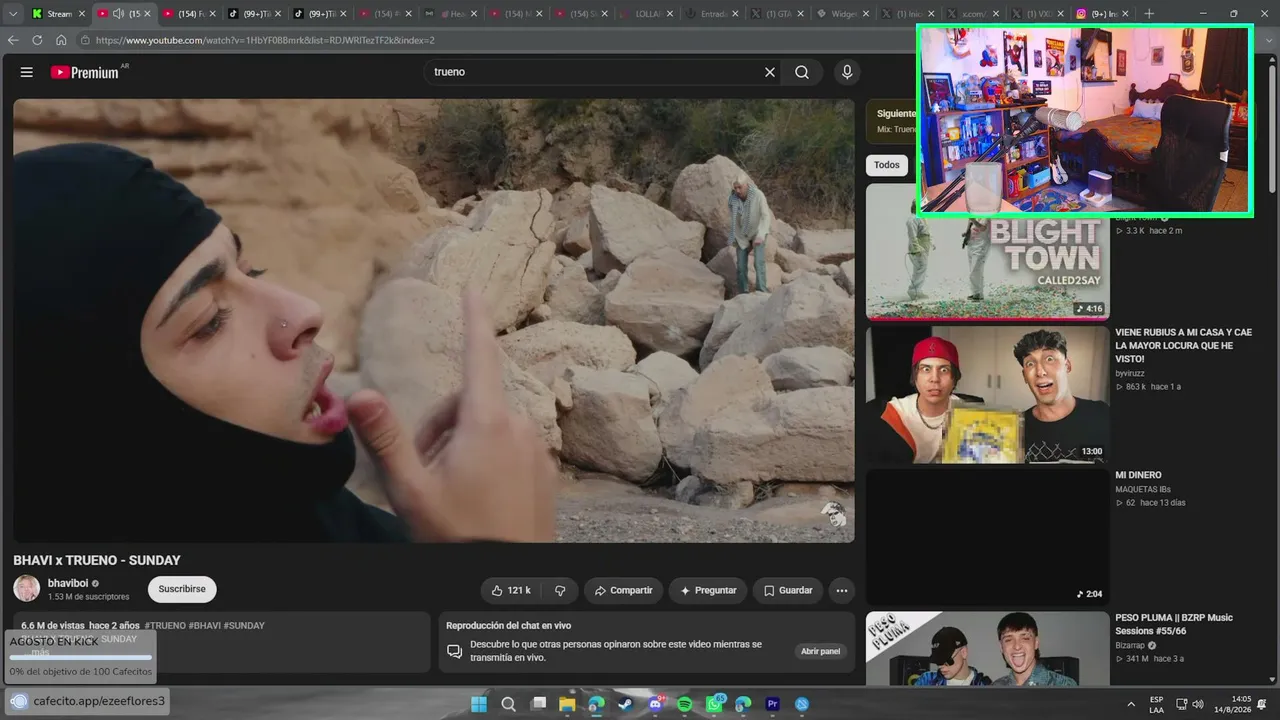
Task: Open WhatsApp from the taskbar
Action: (x=714, y=704)
